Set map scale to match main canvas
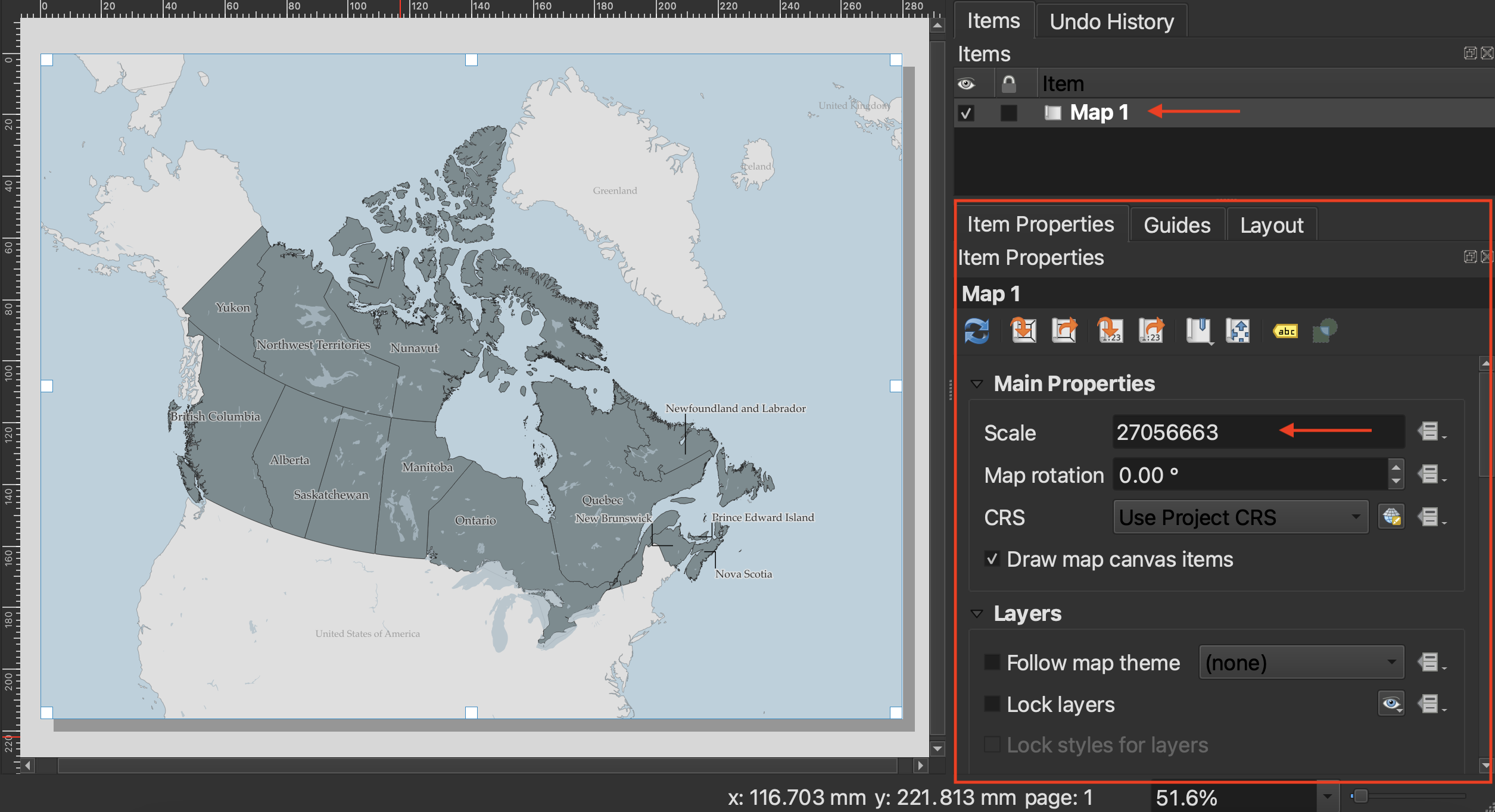1495x812 pixels. coord(1110,330)
